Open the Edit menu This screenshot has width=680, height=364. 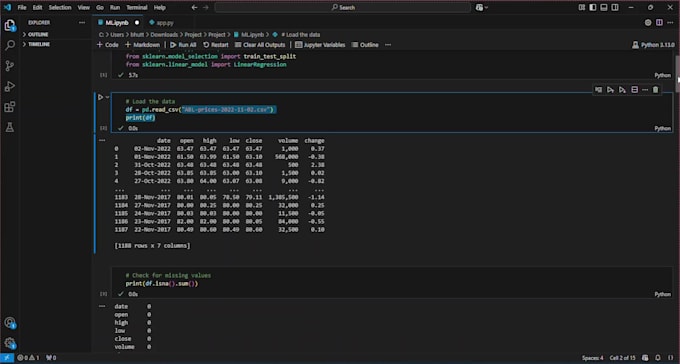(37, 7)
